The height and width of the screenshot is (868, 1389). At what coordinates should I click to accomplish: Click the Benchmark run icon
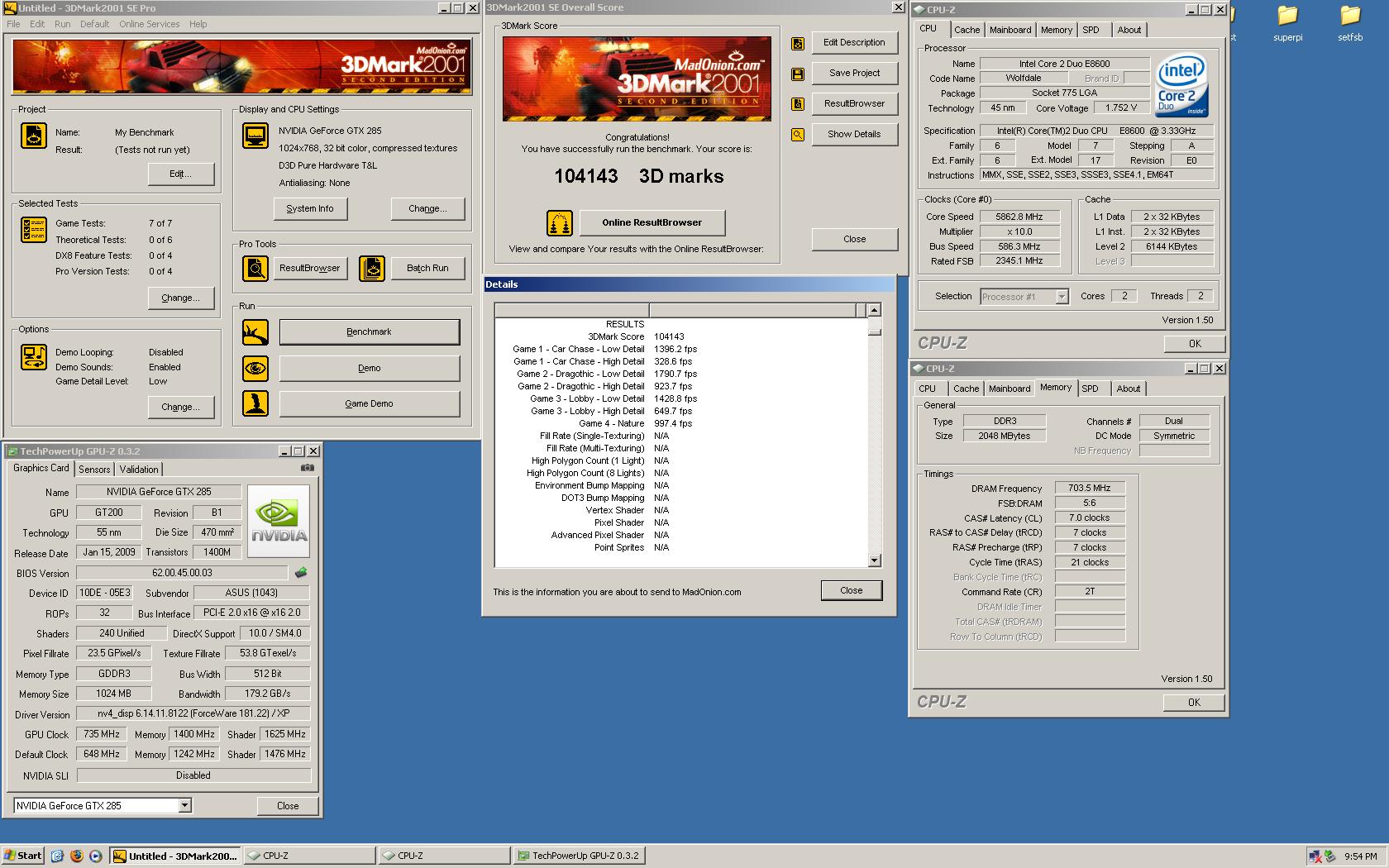tap(255, 332)
